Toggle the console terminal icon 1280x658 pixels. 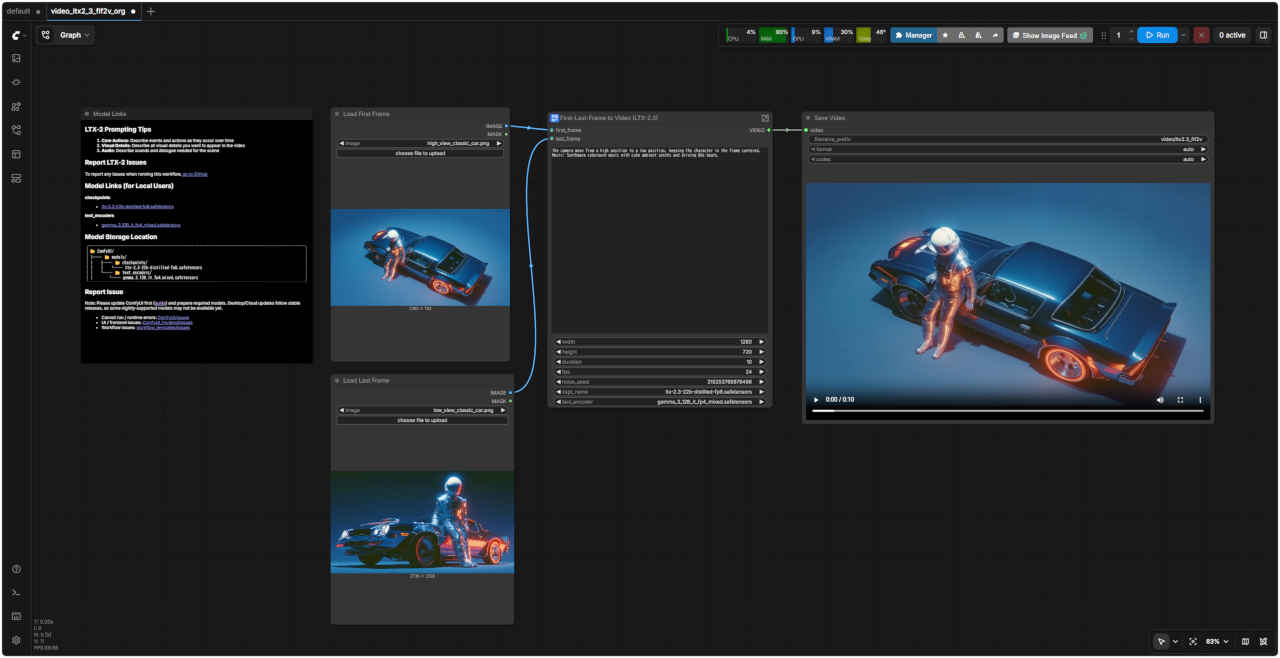(x=16, y=593)
